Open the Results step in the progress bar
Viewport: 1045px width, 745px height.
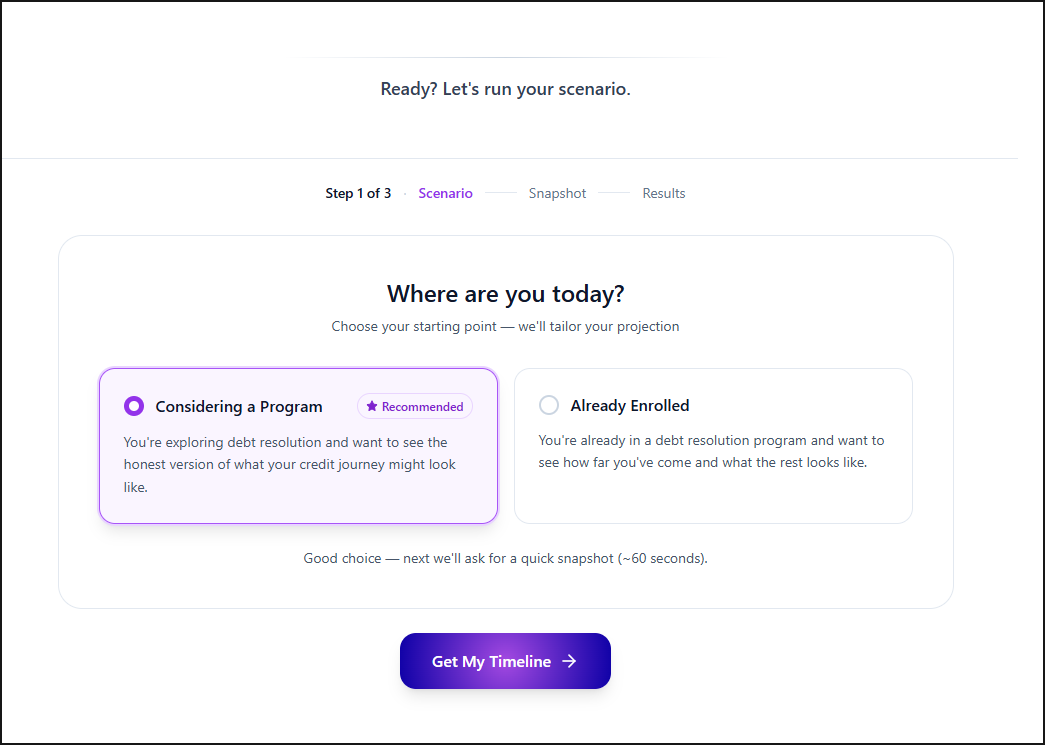click(664, 193)
